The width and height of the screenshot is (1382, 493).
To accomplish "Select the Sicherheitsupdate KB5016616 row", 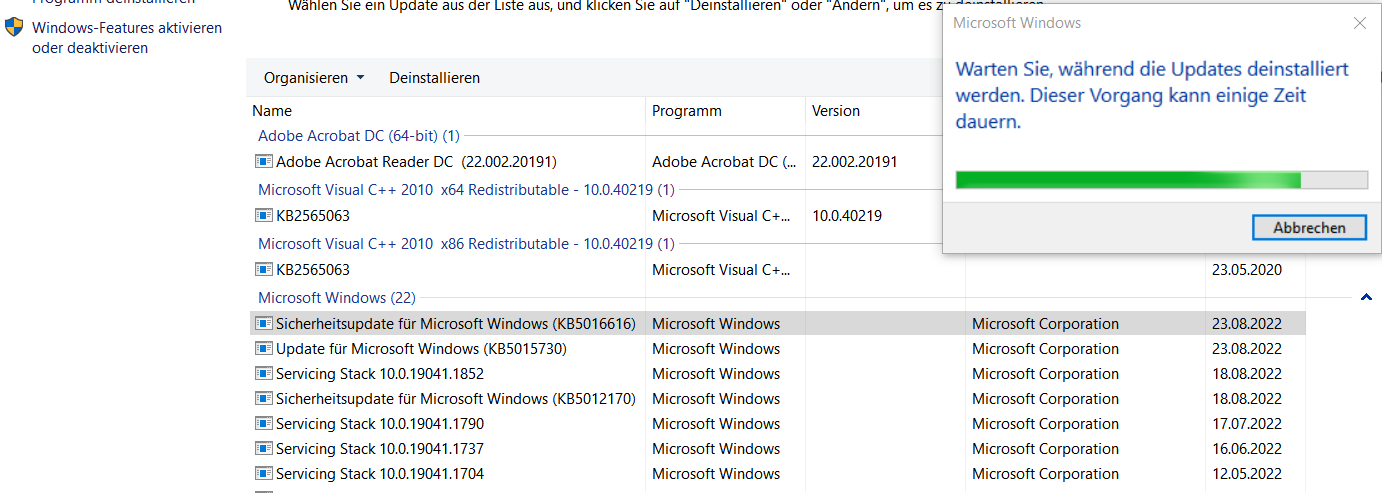I will [x=454, y=324].
